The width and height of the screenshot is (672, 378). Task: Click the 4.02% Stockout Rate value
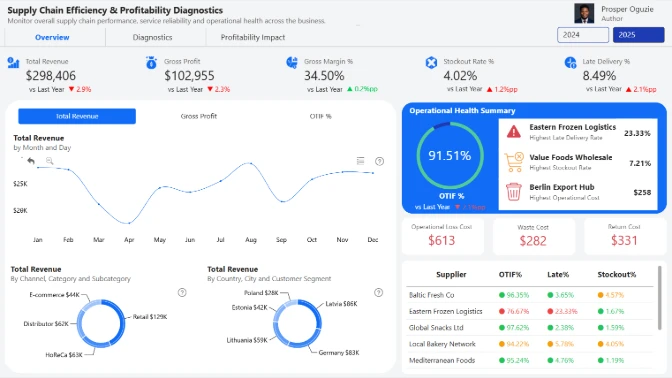click(x=460, y=76)
